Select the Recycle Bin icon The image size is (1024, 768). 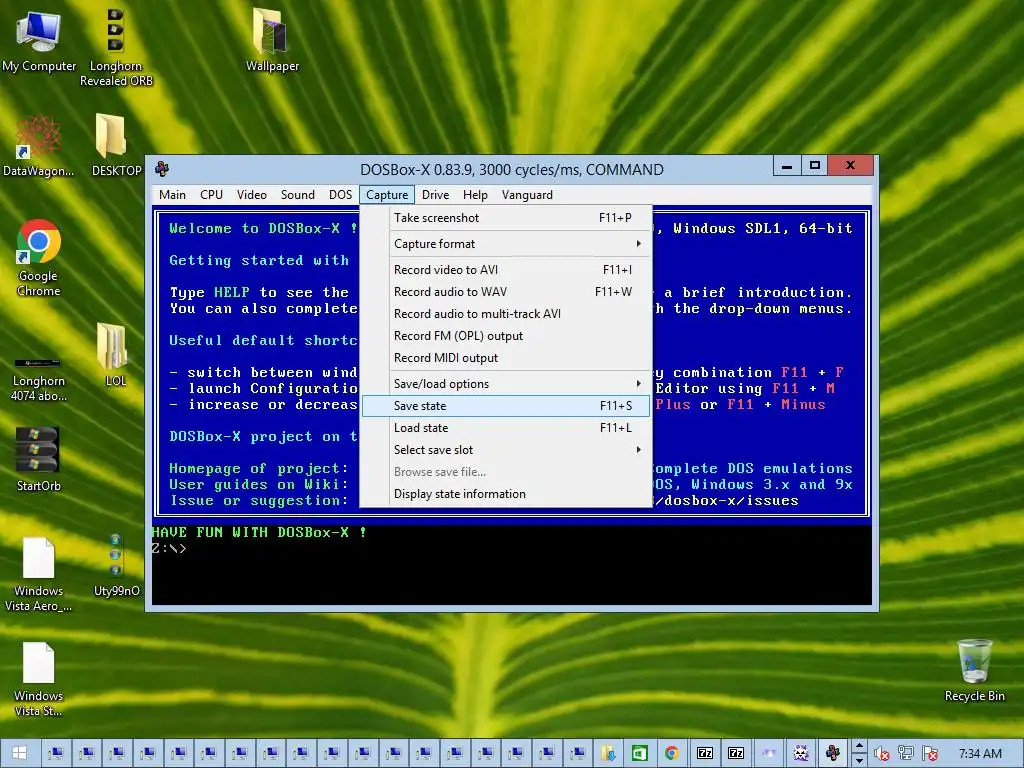click(x=974, y=670)
